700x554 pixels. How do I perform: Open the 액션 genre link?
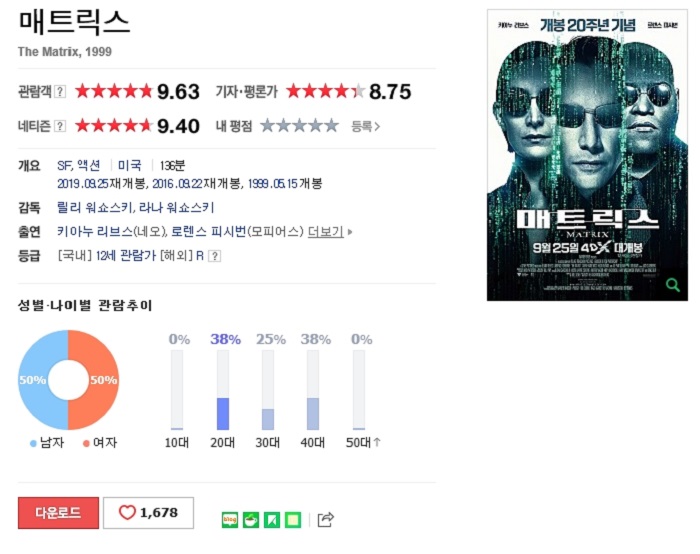(88, 166)
